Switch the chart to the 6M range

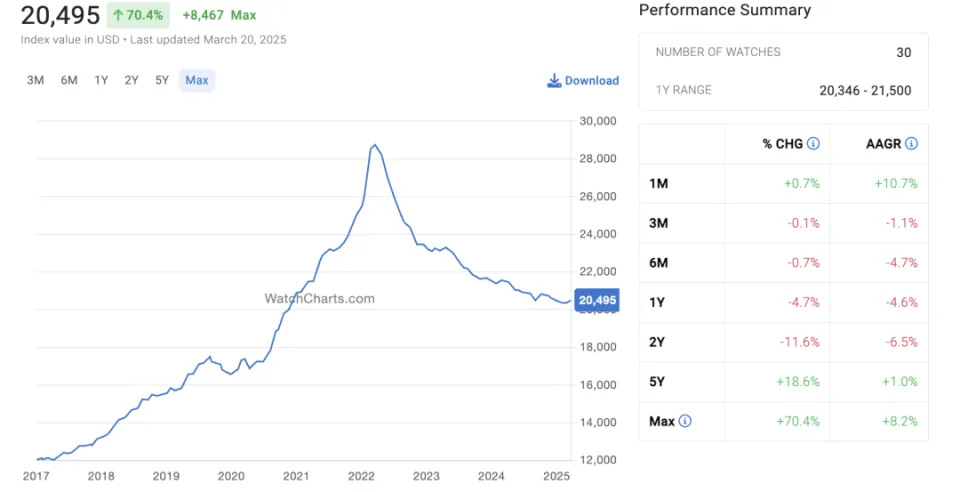click(x=69, y=80)
